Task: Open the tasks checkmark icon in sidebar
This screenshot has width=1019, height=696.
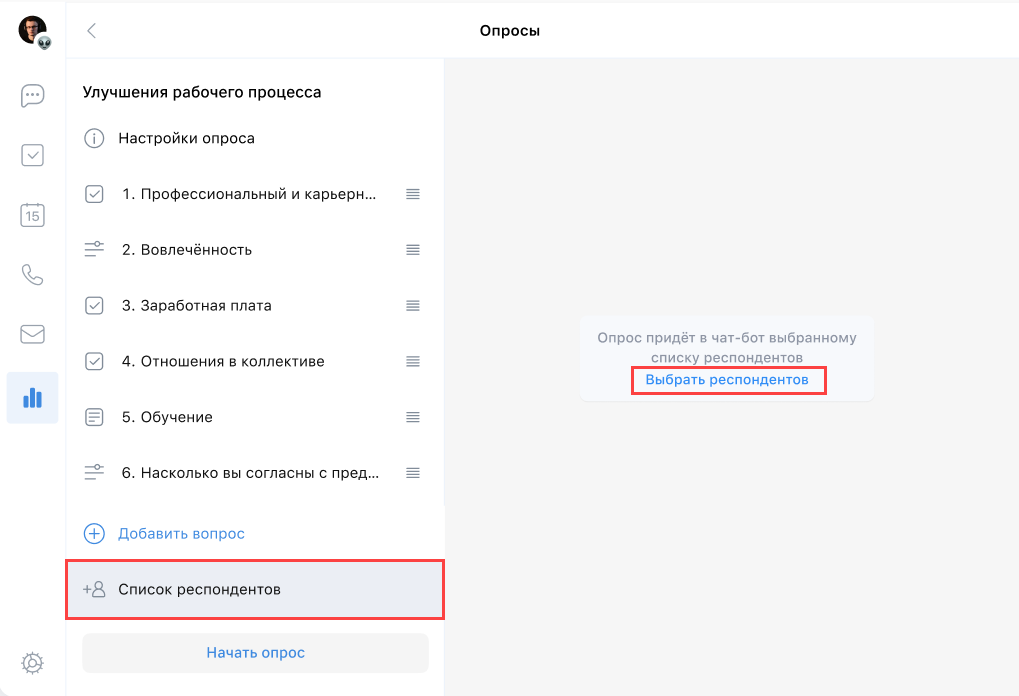Action: (32, 155)
